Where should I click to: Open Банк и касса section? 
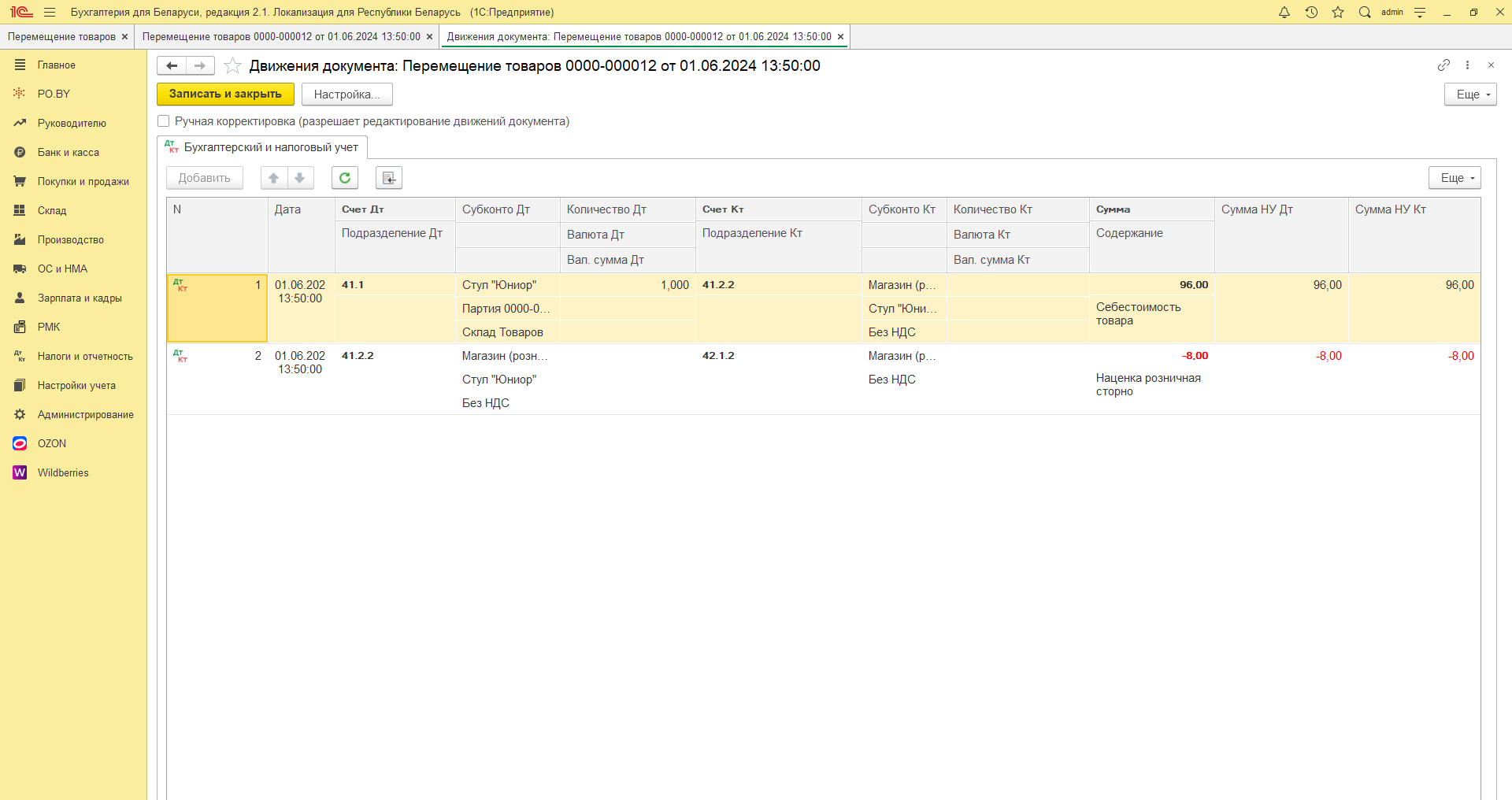tap(69, 152)
